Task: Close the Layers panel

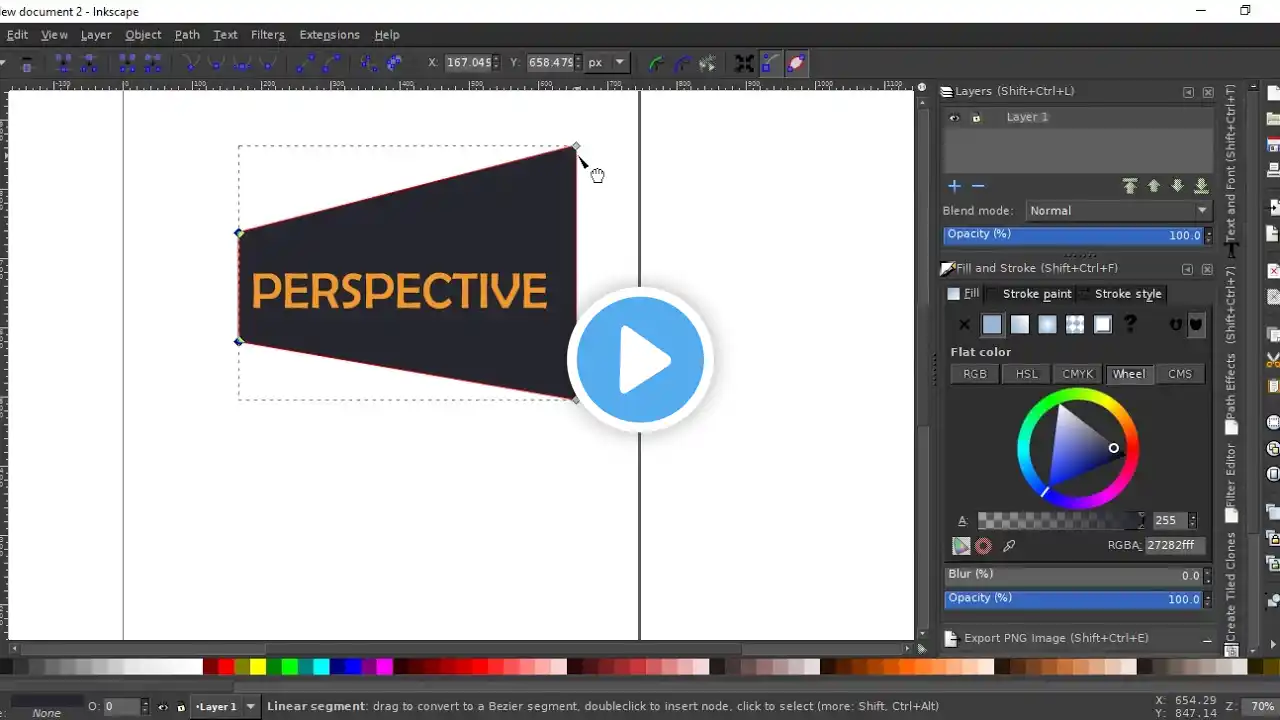Action: (1208, 92)
